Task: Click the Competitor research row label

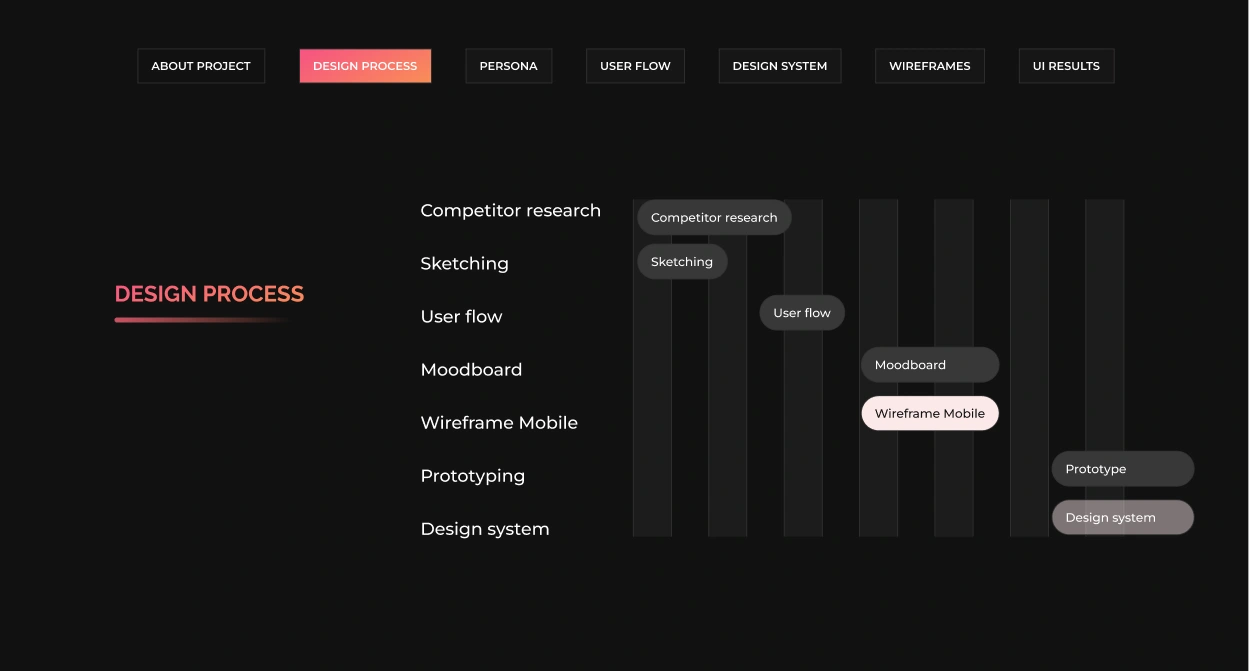Action: 510,211
